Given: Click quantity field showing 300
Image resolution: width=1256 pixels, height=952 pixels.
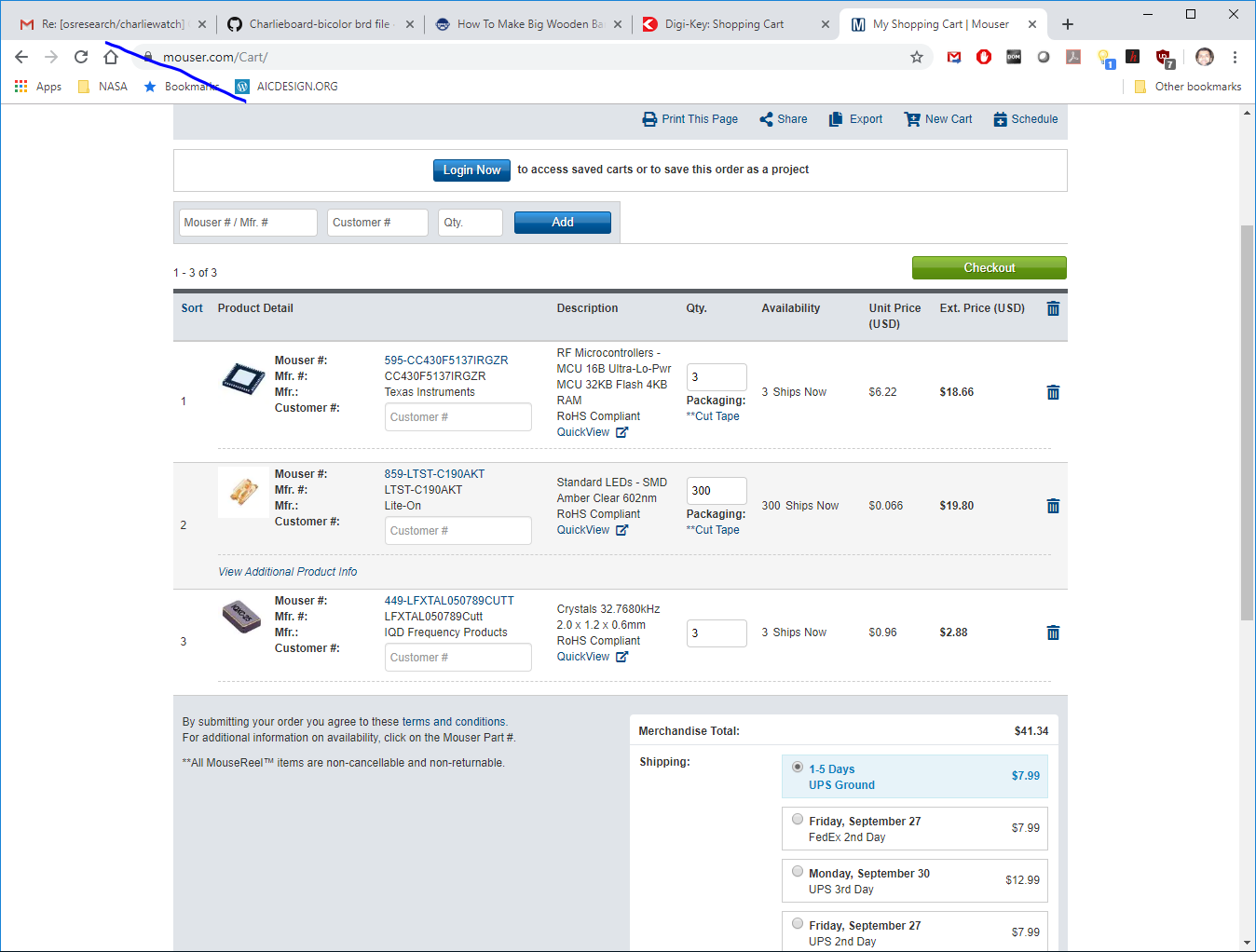Looking at the screenshot, I should pos(717,491).
